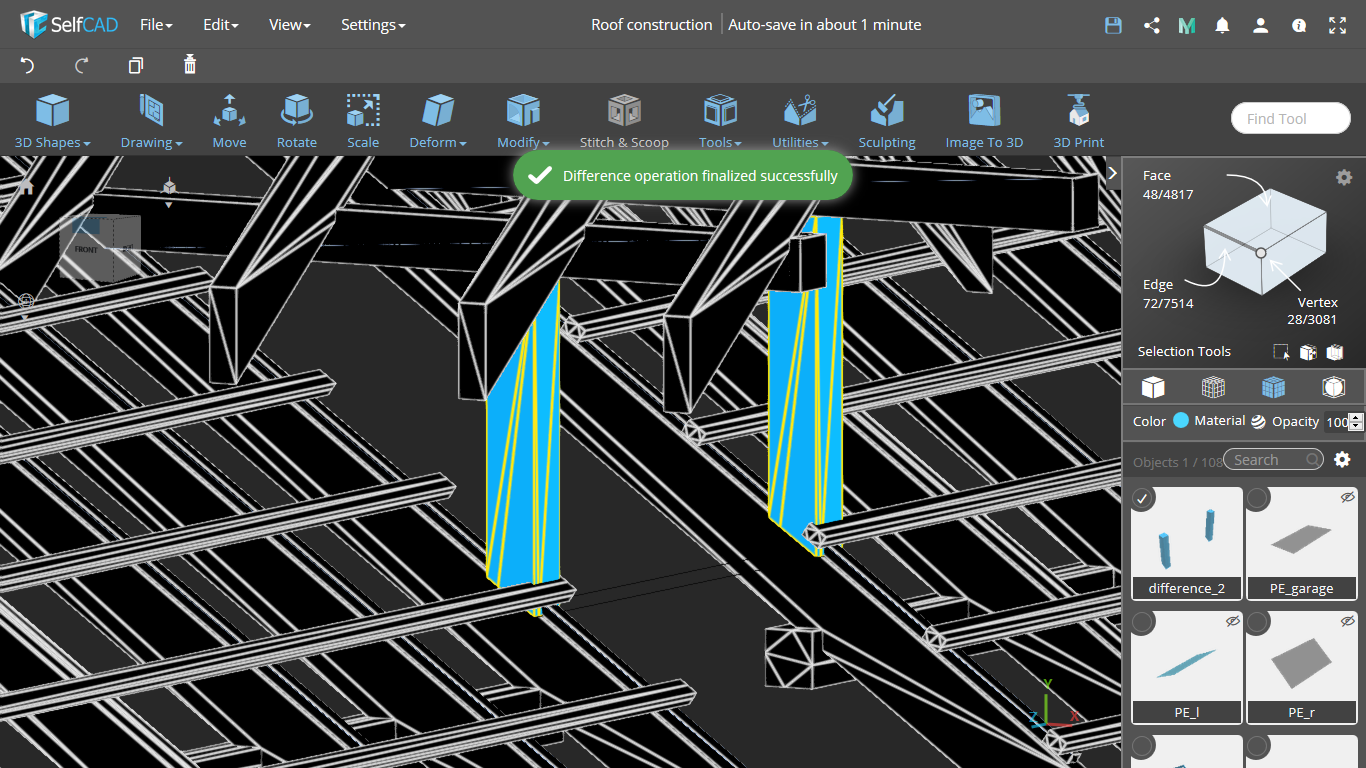Open the user account icon
The image size is (1366, 768).
[x=1261, y=25]
